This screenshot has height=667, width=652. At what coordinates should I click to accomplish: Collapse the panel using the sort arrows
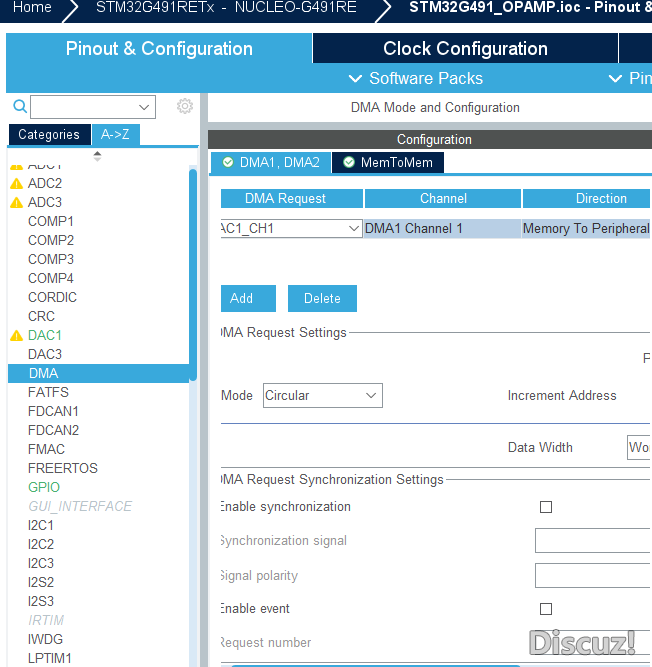click(x=97, y=156)
